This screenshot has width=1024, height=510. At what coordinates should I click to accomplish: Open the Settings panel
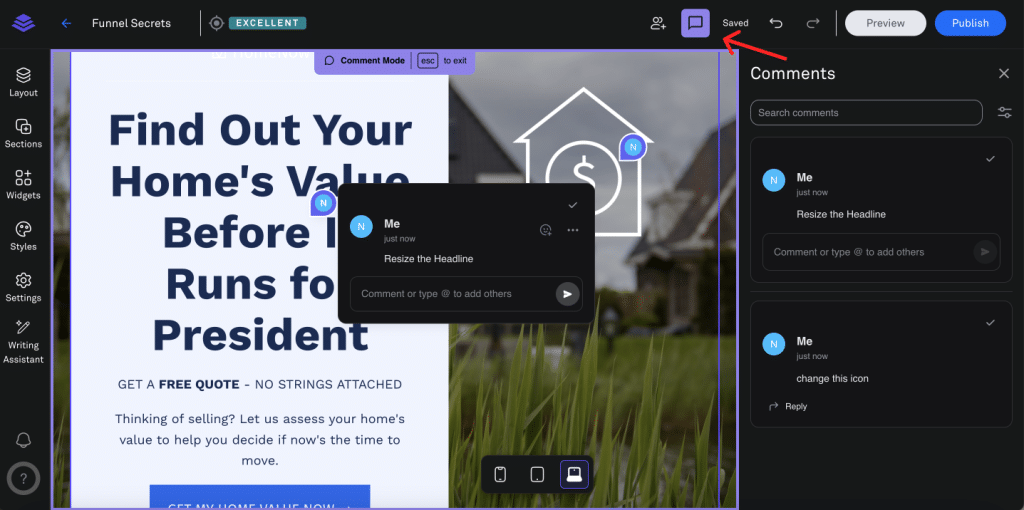click(23, 287)
